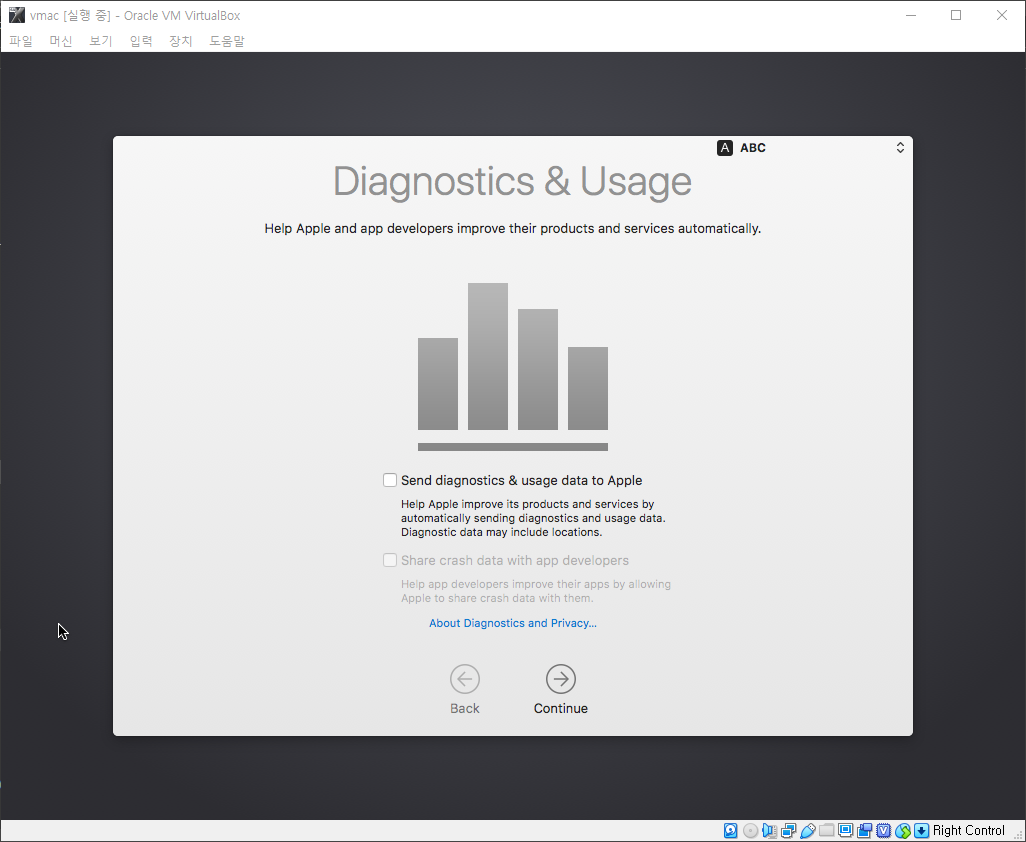Click the CPU virtualization status icon
The image size is (1026, 842).
(x=883, y=831)
